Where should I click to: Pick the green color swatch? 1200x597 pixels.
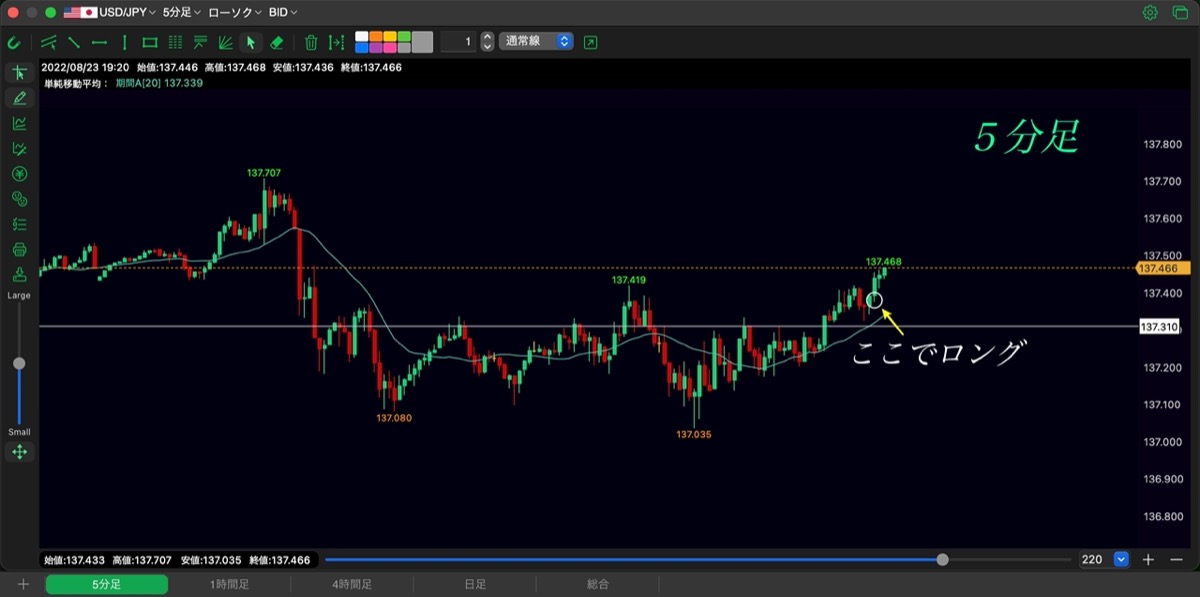(404, 36)
